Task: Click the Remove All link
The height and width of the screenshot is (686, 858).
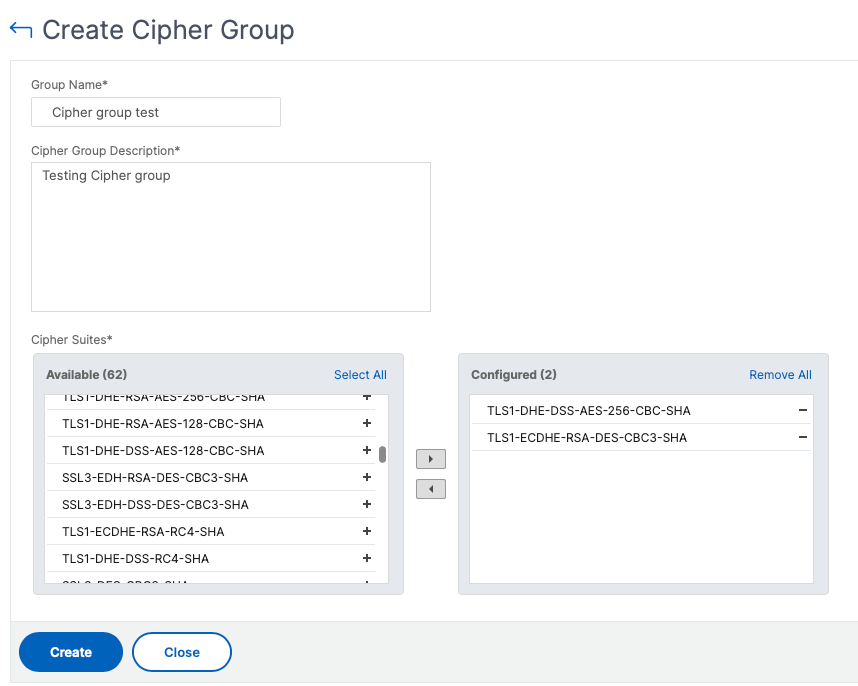Action: coord(780,375)
